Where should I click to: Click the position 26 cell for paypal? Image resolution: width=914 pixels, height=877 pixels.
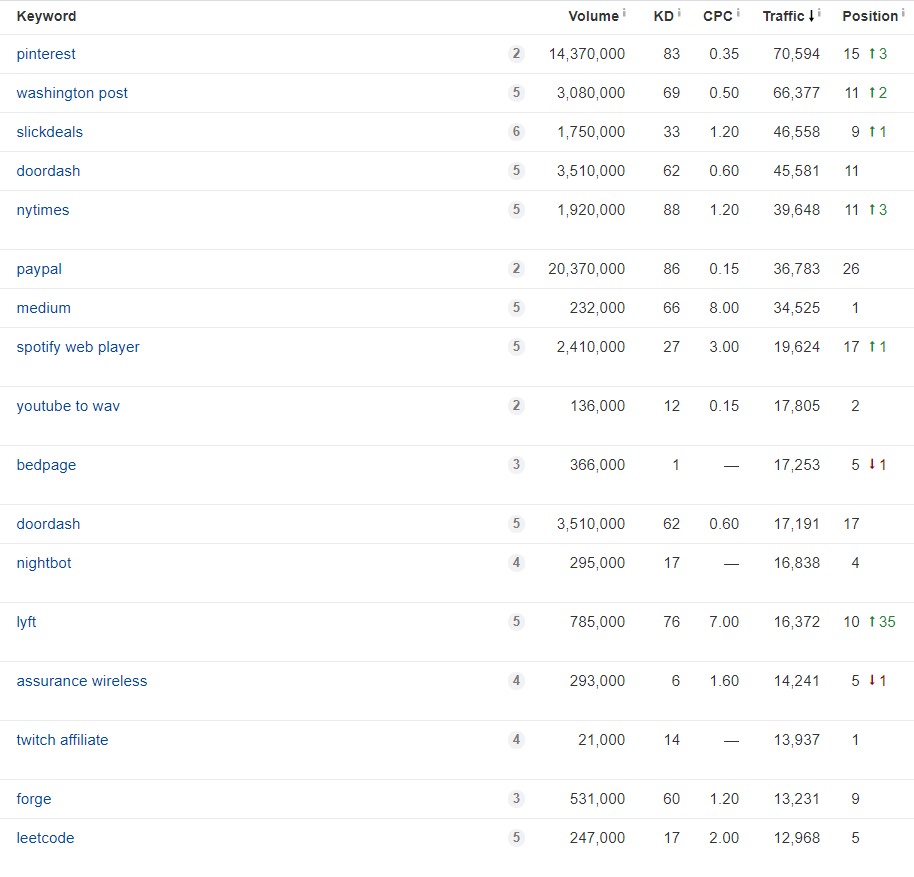851,269
